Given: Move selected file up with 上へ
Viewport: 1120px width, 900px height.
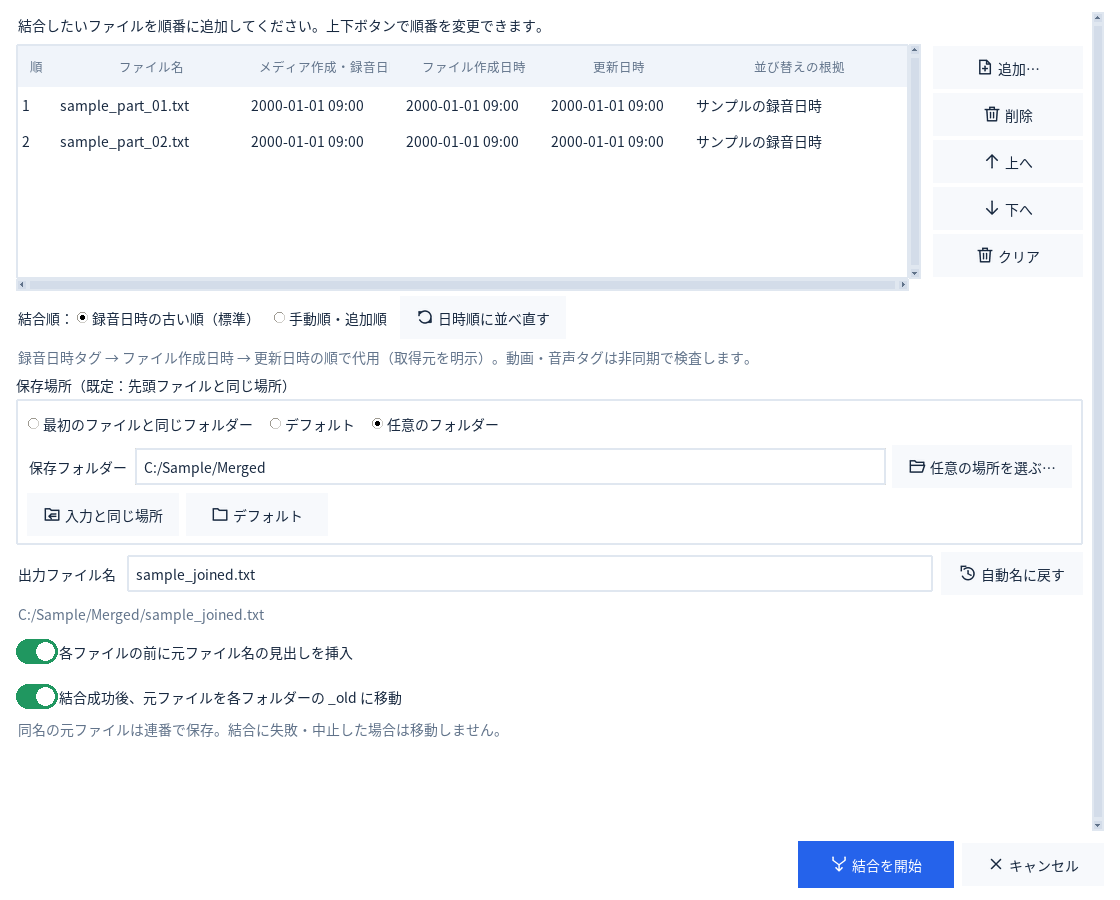Looking at the screenshot, I should click(x=1007, y=162).
